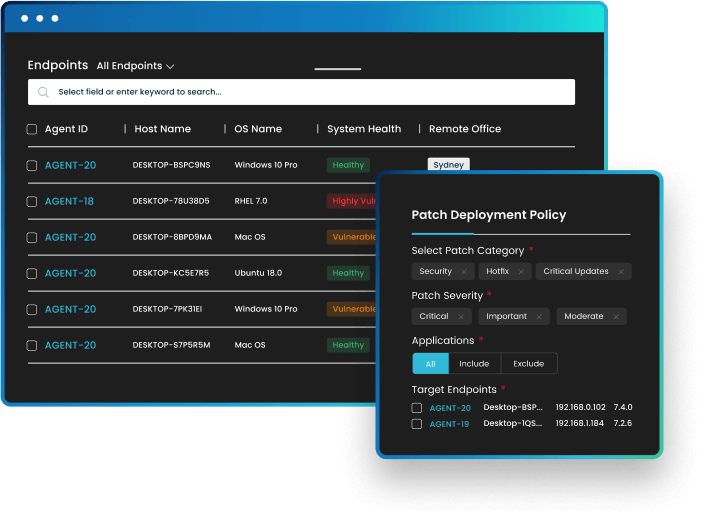This screenshot has width=704, height=520.
Task: Switch Applications to the Exclude tab
Action: coord(528,364)
